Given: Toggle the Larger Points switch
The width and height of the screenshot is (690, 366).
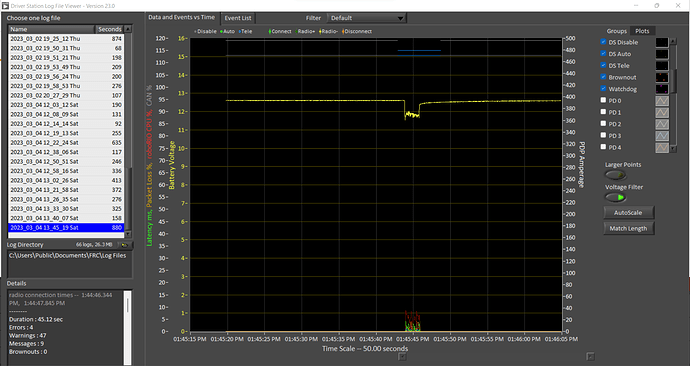Looking at the screenshot, I should click(616, 175).
